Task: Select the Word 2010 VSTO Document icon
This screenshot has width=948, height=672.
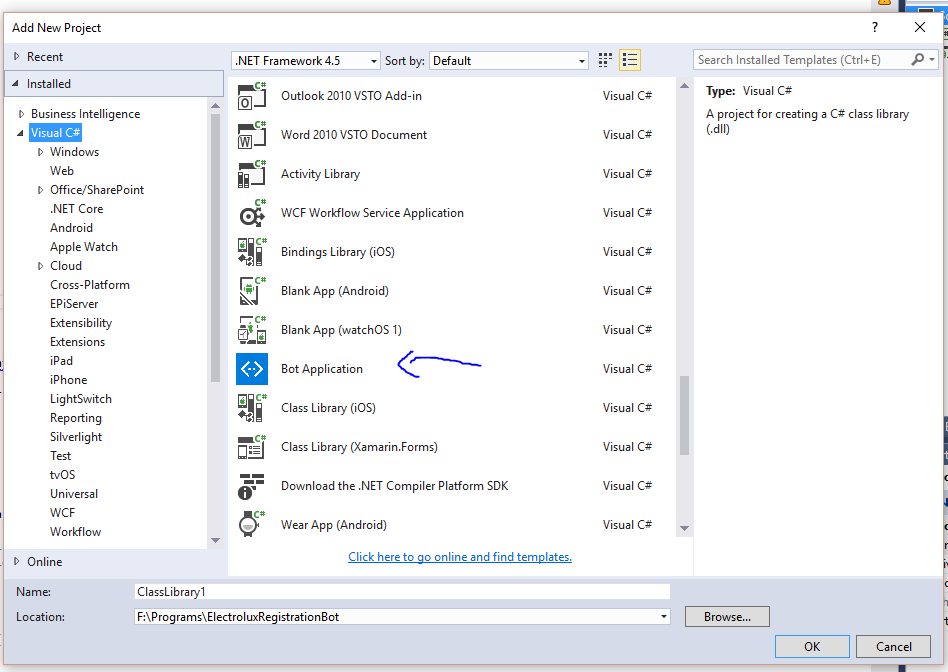Action: pyautogui.click(x=252, y=135)
